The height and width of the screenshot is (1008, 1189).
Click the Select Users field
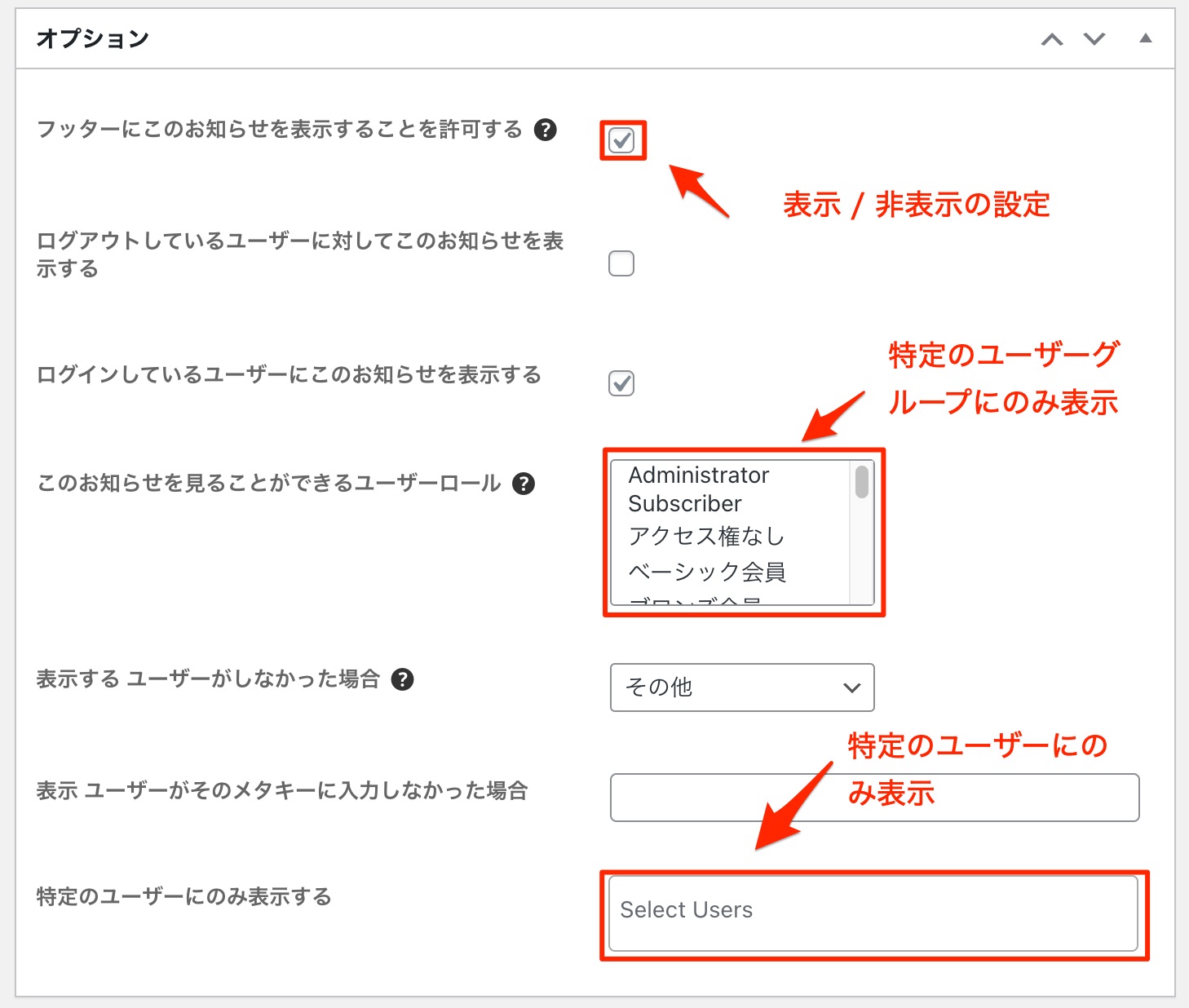click(x=873, y=911)
